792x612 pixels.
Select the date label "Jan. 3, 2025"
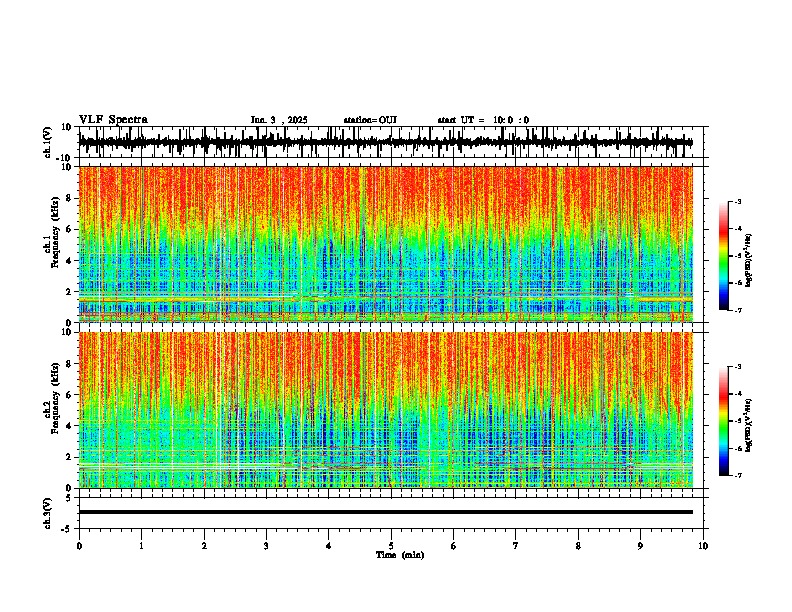[279, 120]
